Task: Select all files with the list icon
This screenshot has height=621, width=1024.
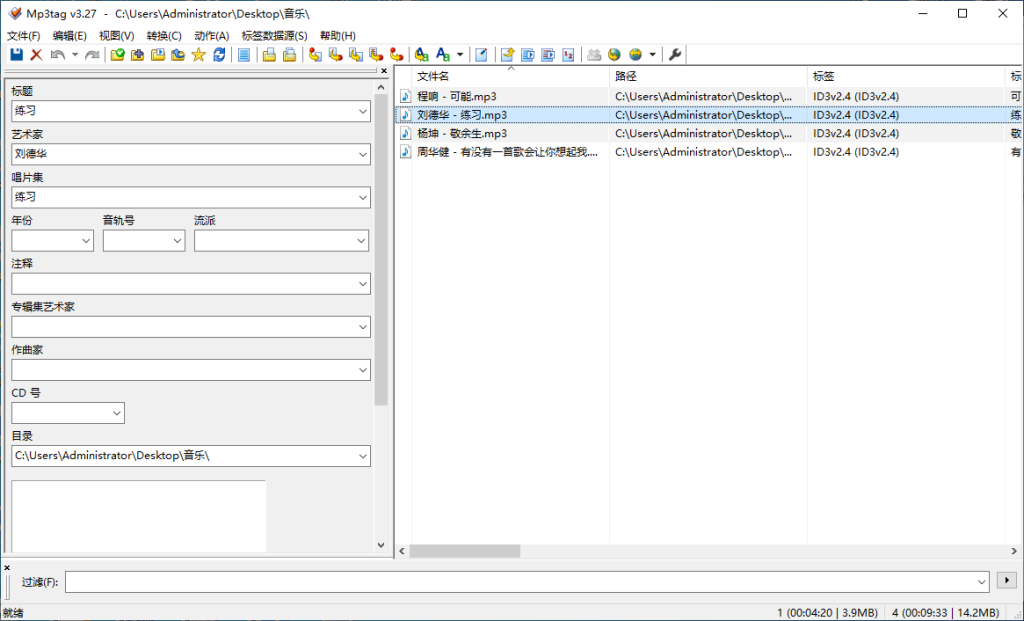Action: coord(244,55)
